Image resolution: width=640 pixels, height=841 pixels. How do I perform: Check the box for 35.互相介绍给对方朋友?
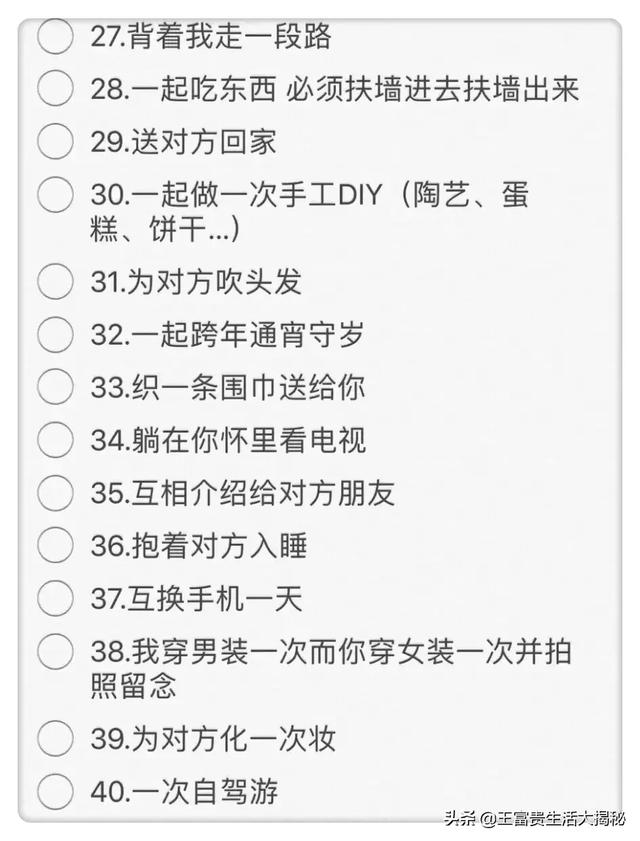tap(55, 492)
